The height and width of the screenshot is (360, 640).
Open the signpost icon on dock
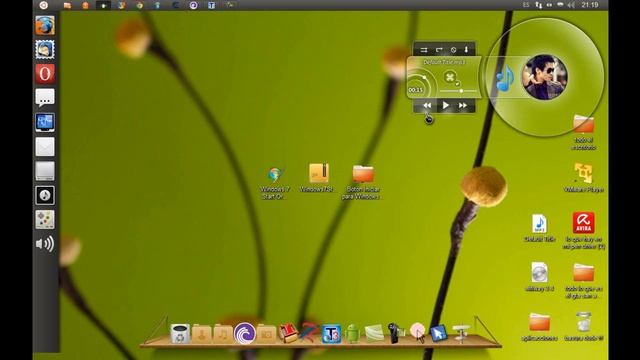[x=461, y=333]
